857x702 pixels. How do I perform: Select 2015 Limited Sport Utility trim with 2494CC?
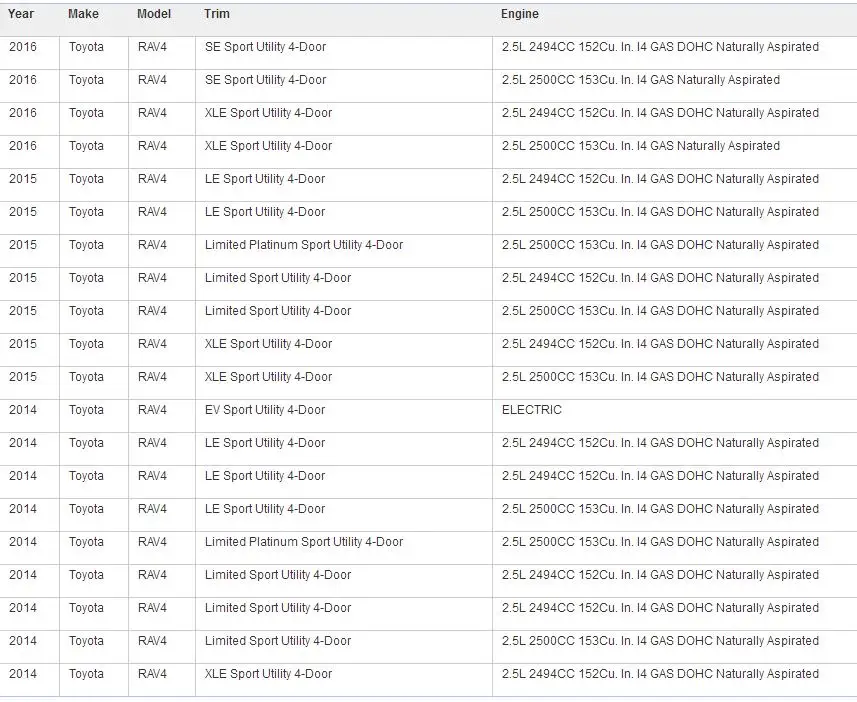tap(278, 277)
